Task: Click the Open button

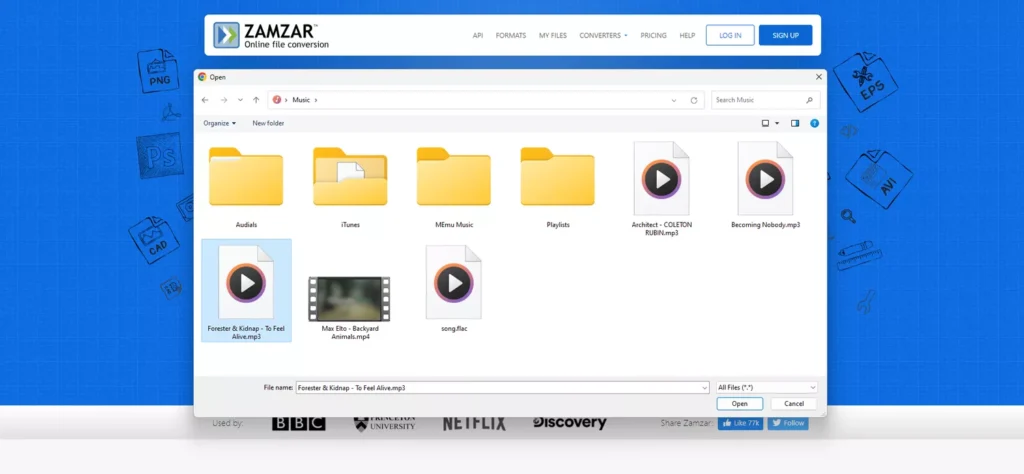Action: (739, 404)
